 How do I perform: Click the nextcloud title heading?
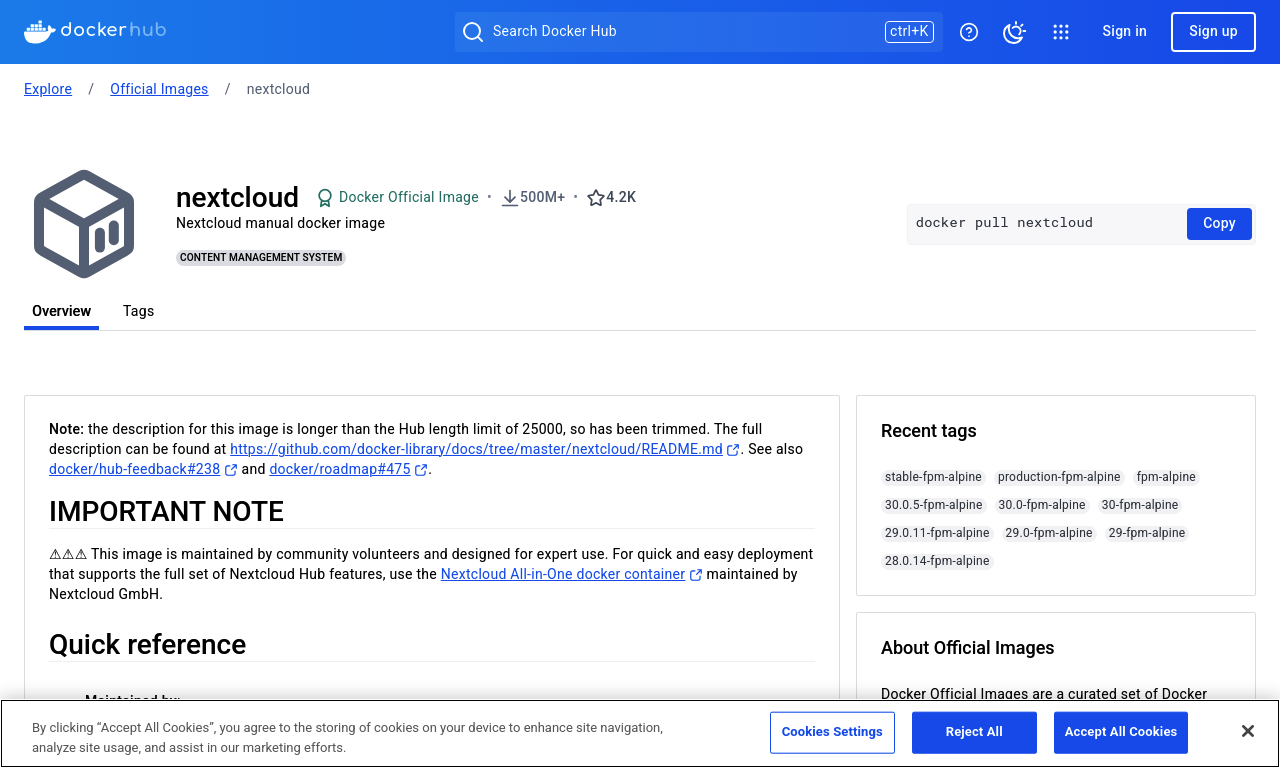click(x=237, y=197)
